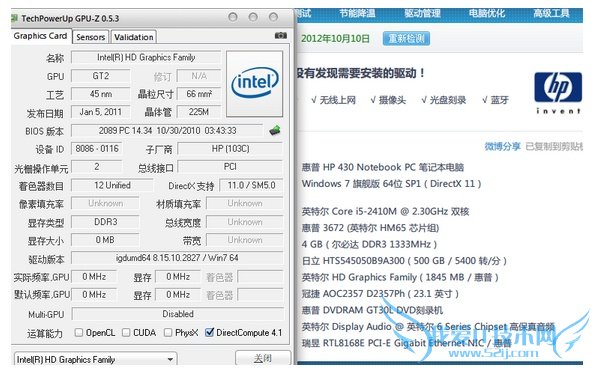Open the Intel(R) HD Graphics Family dropdown

pyautogui.click(x=95, y=359)
